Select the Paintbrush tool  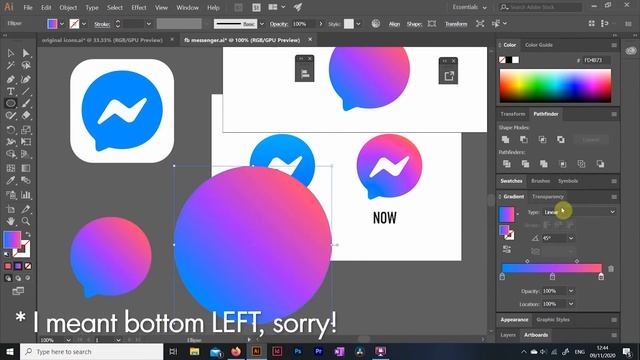pos(26,103)
